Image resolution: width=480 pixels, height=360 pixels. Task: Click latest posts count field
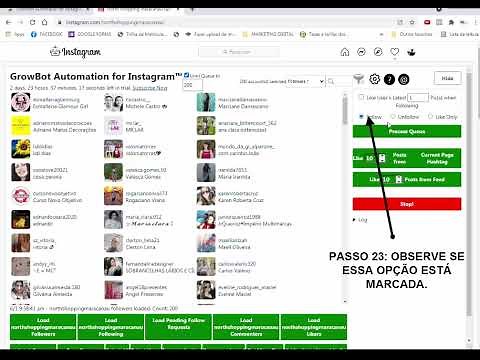(x=418, y=98)
